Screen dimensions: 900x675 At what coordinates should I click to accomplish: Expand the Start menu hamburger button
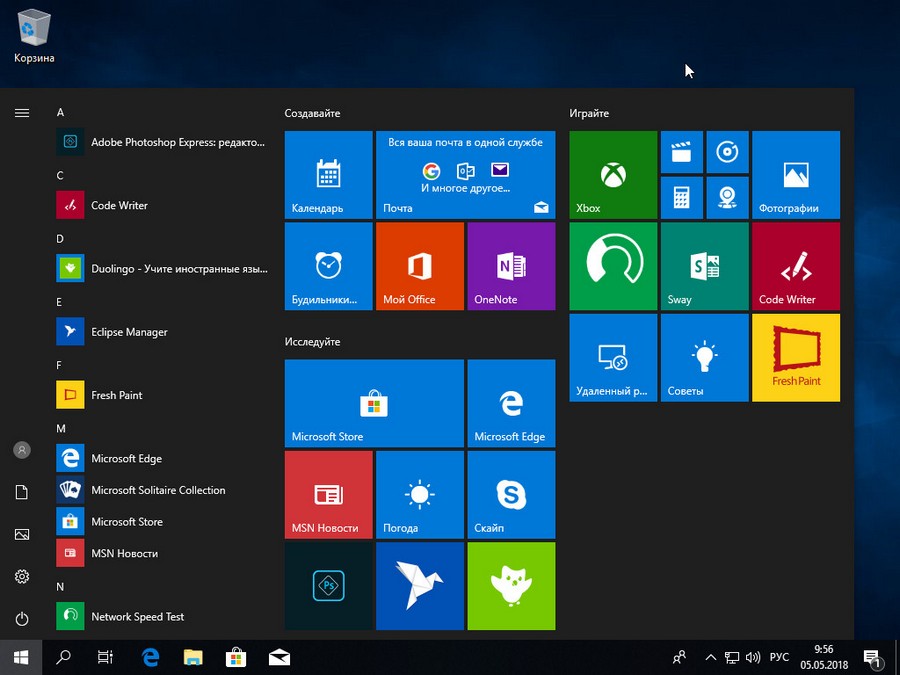coord(22,113)
